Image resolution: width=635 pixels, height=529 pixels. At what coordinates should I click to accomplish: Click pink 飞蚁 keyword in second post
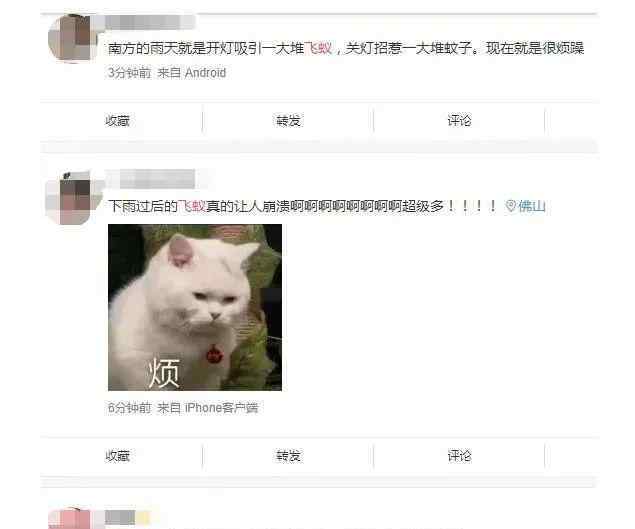[192, 206]
